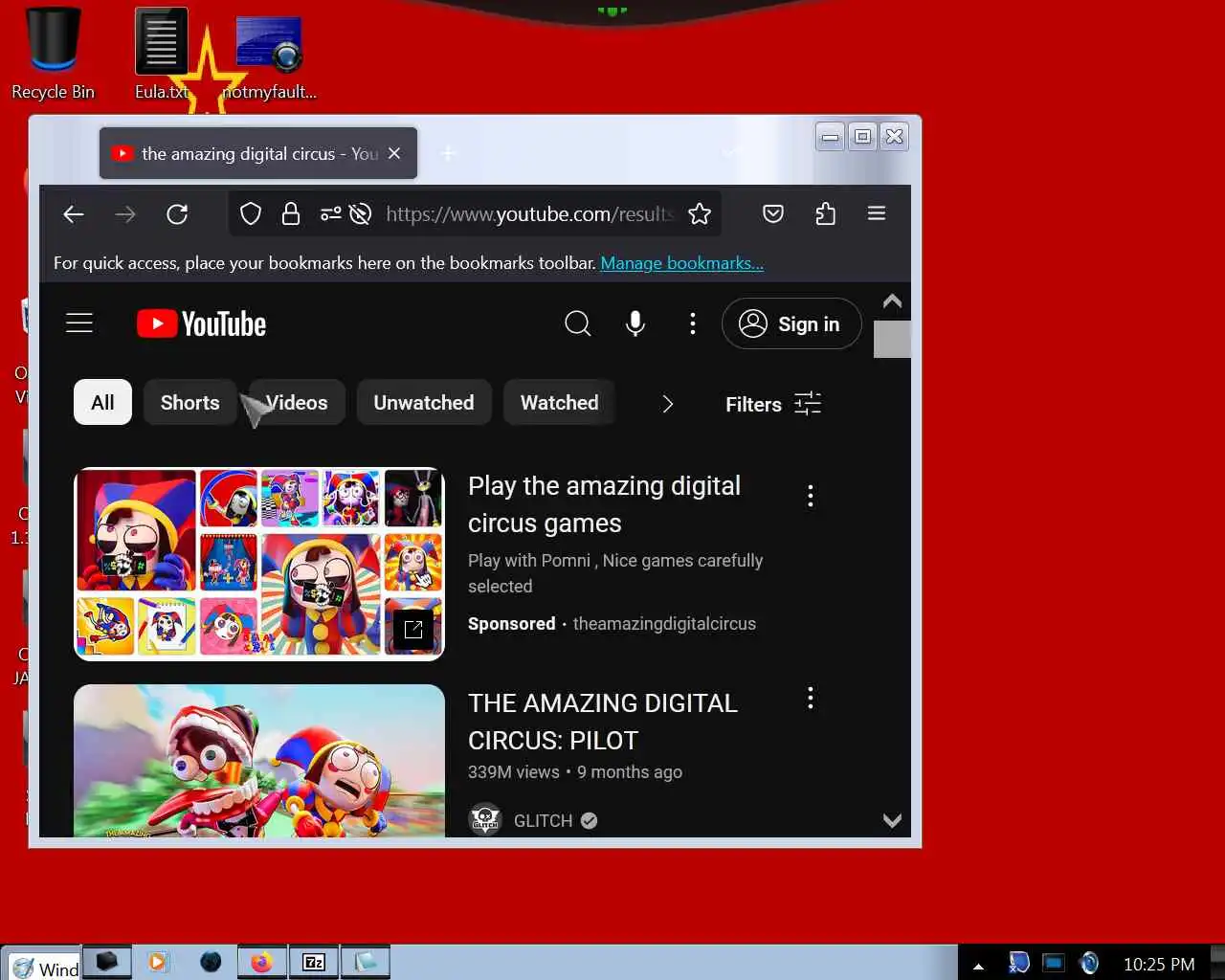The height and width of the screenshot is (980, 1225).
Task: Open Firefox from the taskbar
Action: point(261,962)
